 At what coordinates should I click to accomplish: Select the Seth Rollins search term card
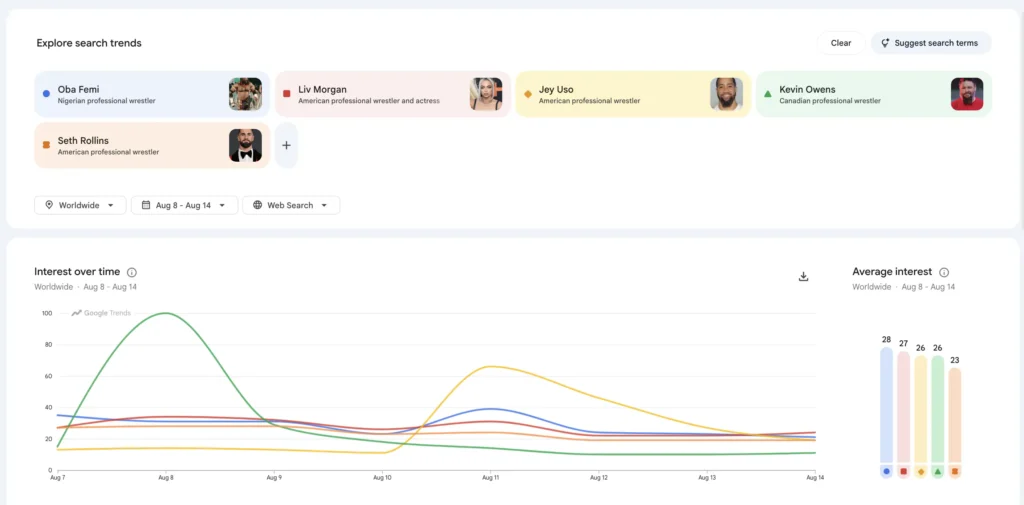(x=152, y=145)
